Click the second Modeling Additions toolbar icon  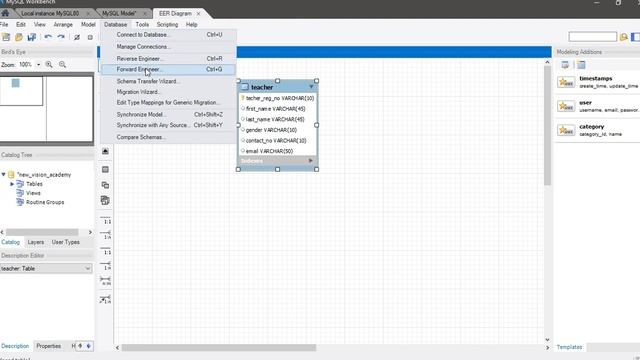(x=581, y=64)
